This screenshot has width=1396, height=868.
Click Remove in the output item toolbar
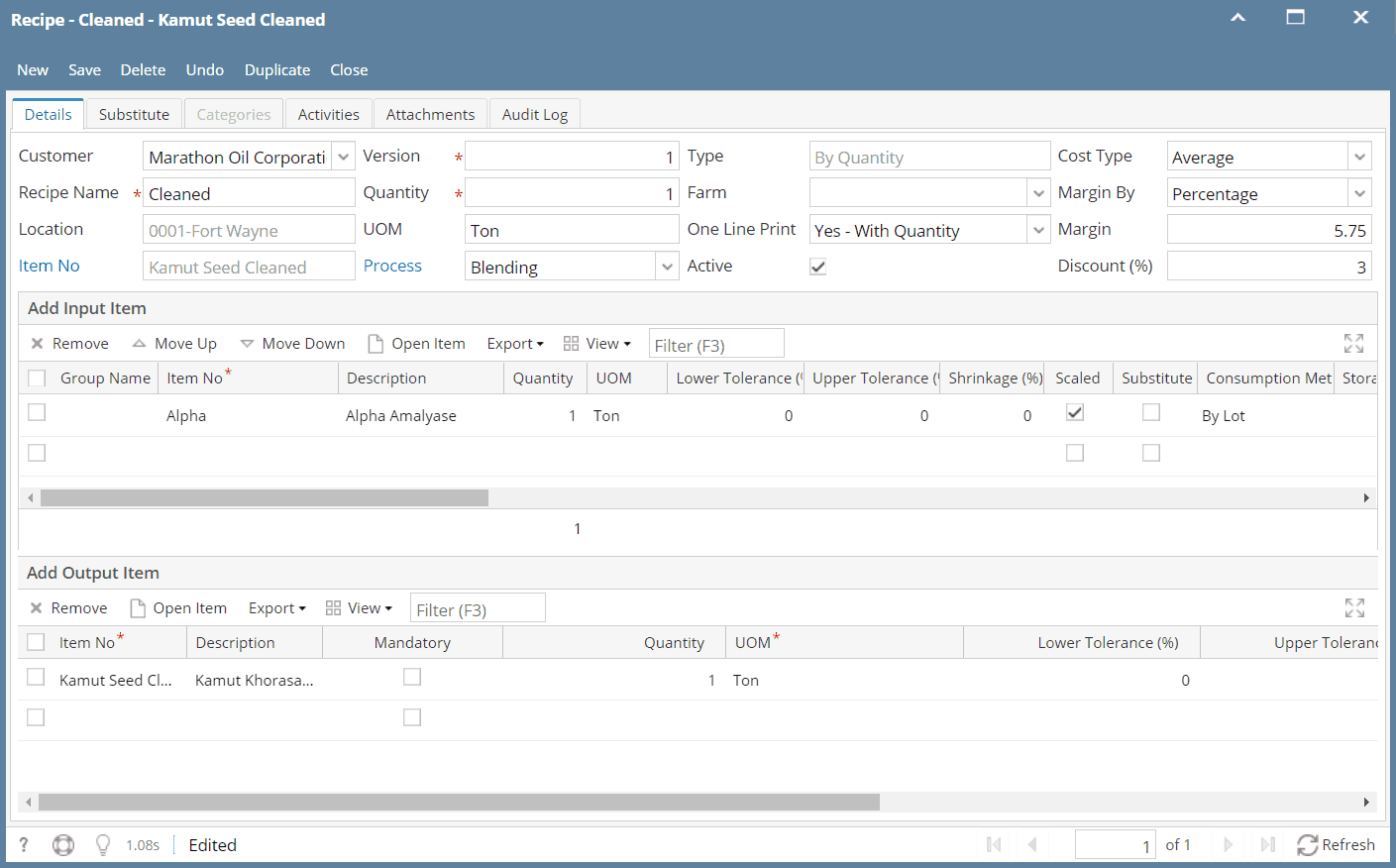tap(67, 607)
